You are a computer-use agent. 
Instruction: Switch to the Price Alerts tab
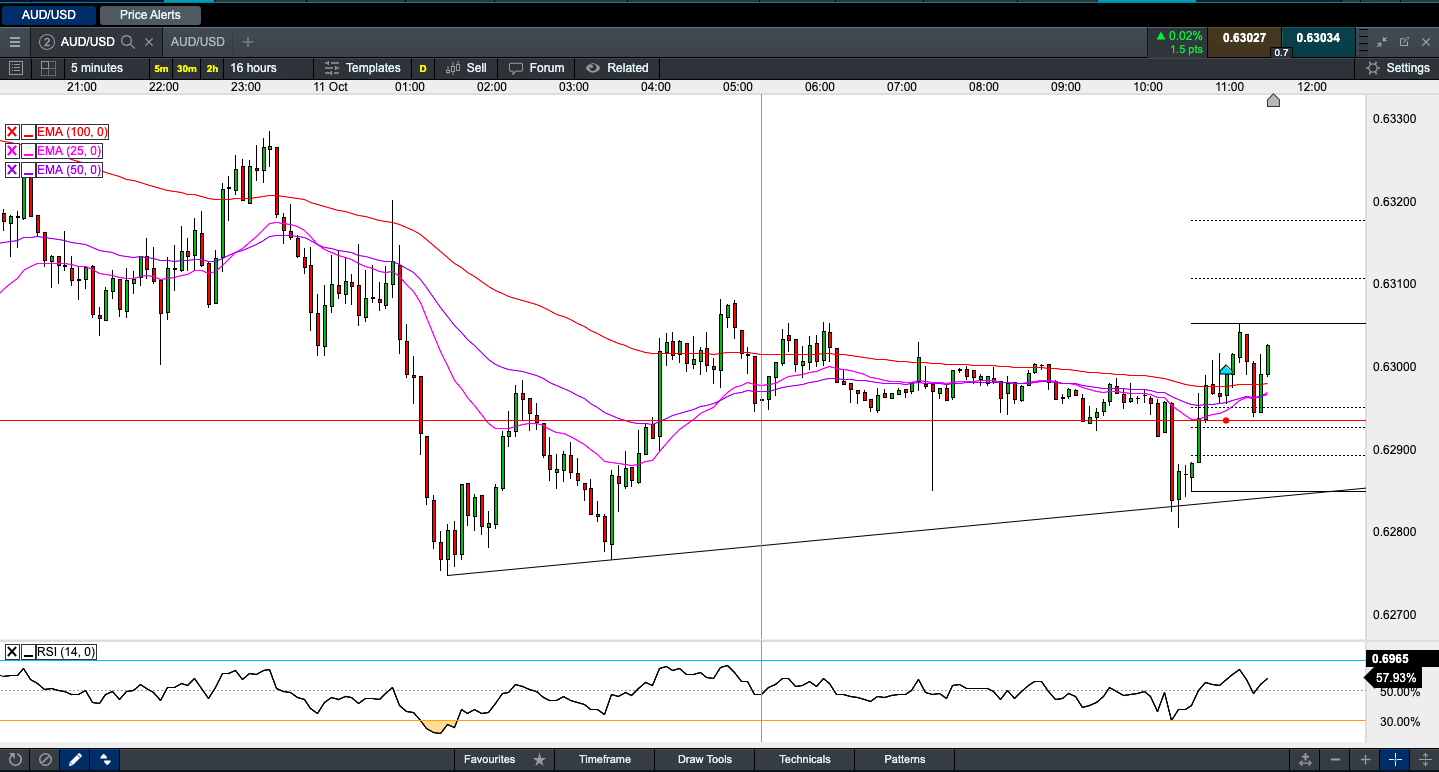(150, 15)
